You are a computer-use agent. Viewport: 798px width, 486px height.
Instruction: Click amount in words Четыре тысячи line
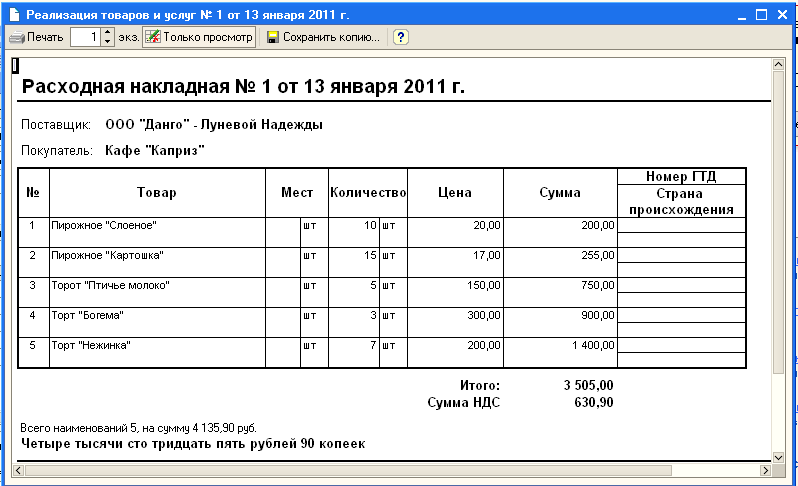193,444
